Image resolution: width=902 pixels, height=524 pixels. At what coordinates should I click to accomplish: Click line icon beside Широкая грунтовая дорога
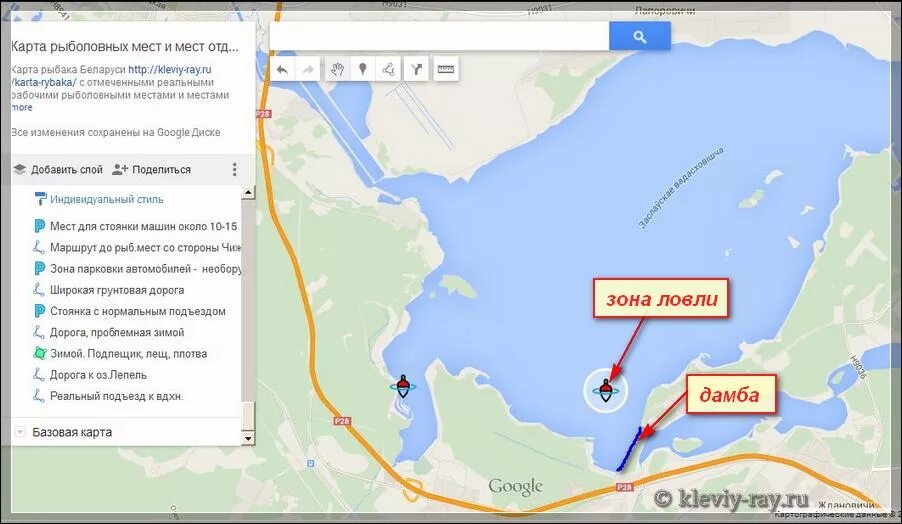coord(39,290)
